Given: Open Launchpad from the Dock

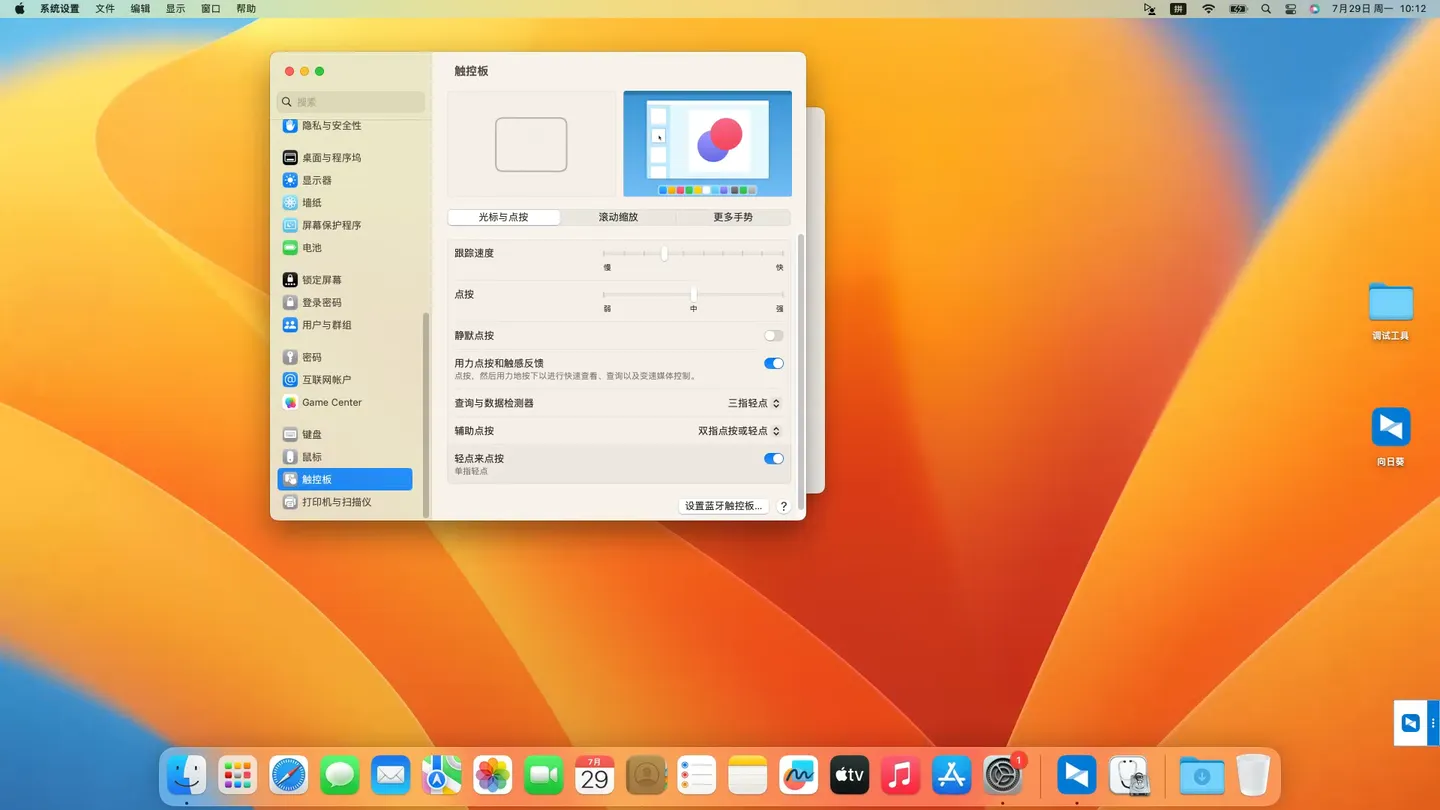Looking at the screenshot, I should point(237,775).
